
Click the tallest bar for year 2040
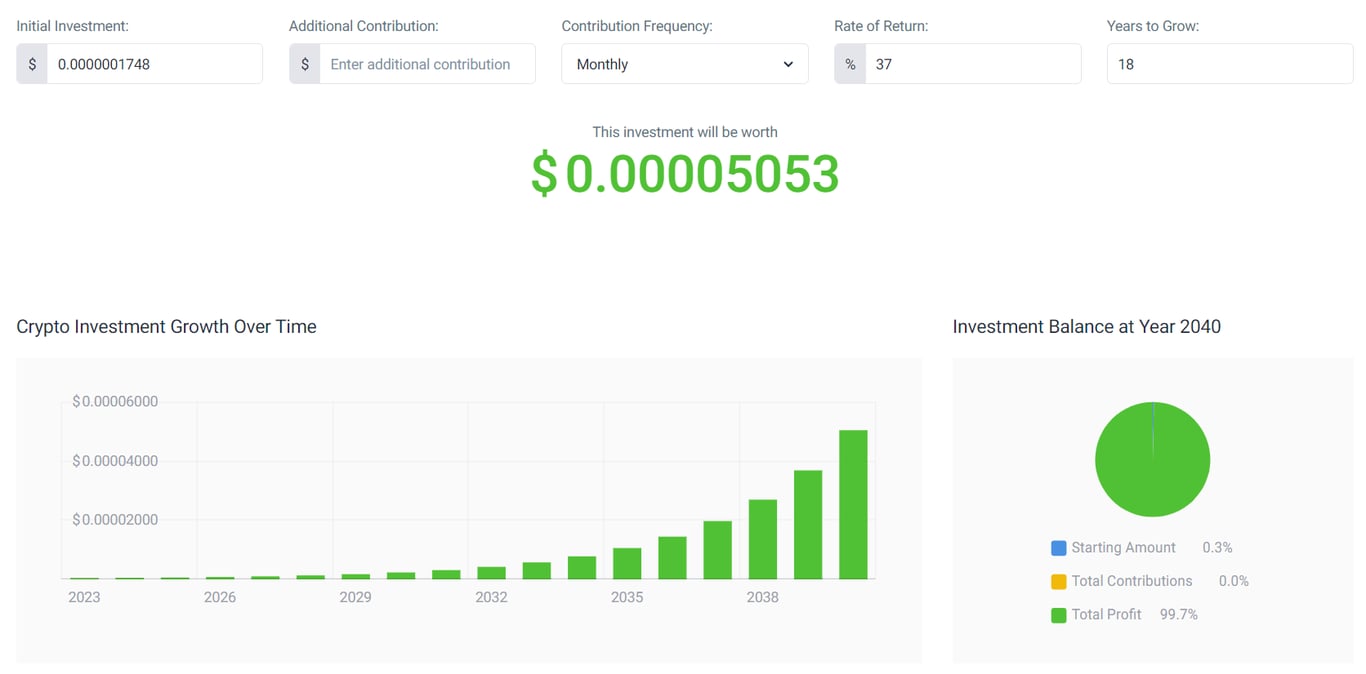[x=852, y=505]
